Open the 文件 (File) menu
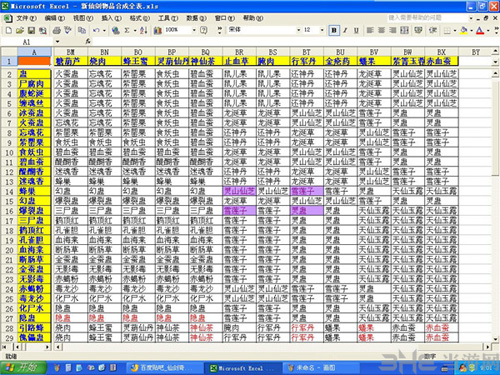The height and width of the screenshot is (375, 500). click(x=26, y=18)
